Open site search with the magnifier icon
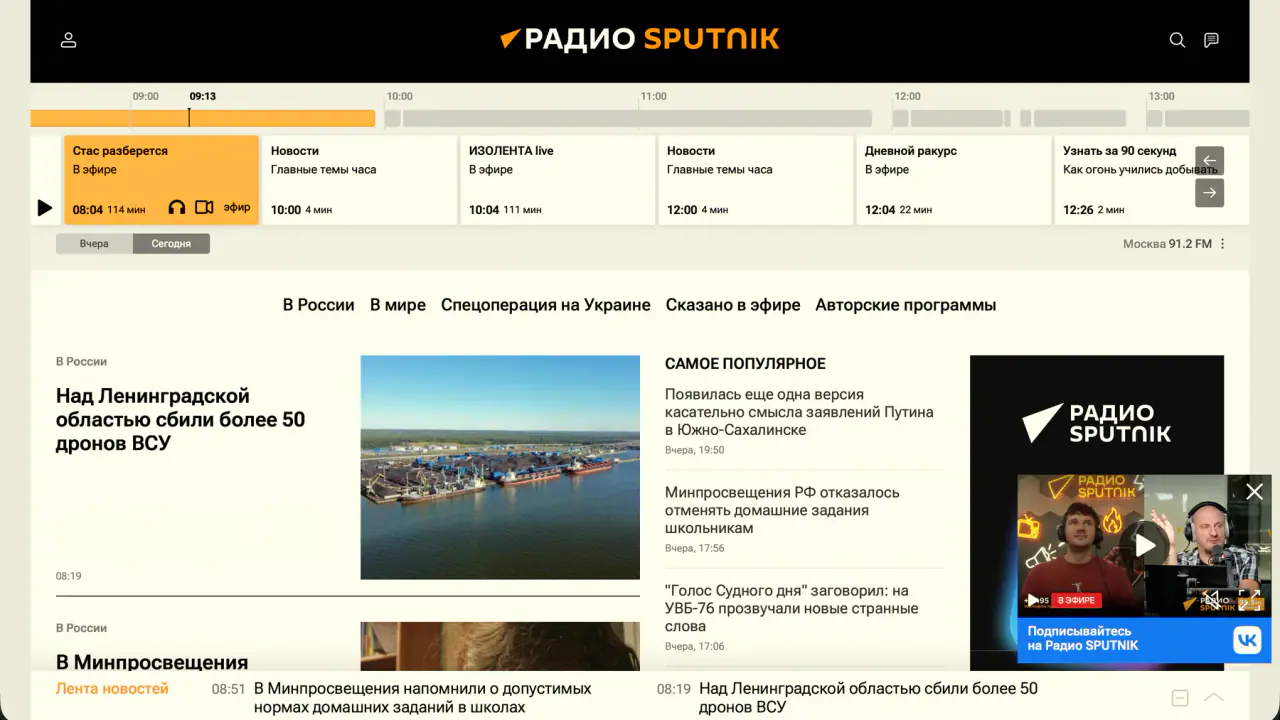The height and width of the screenshot is (720, 1280). pos(1177,40)
